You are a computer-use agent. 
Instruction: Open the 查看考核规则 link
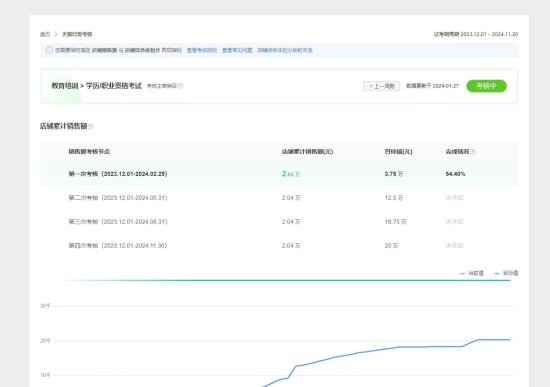pos(202,51)
